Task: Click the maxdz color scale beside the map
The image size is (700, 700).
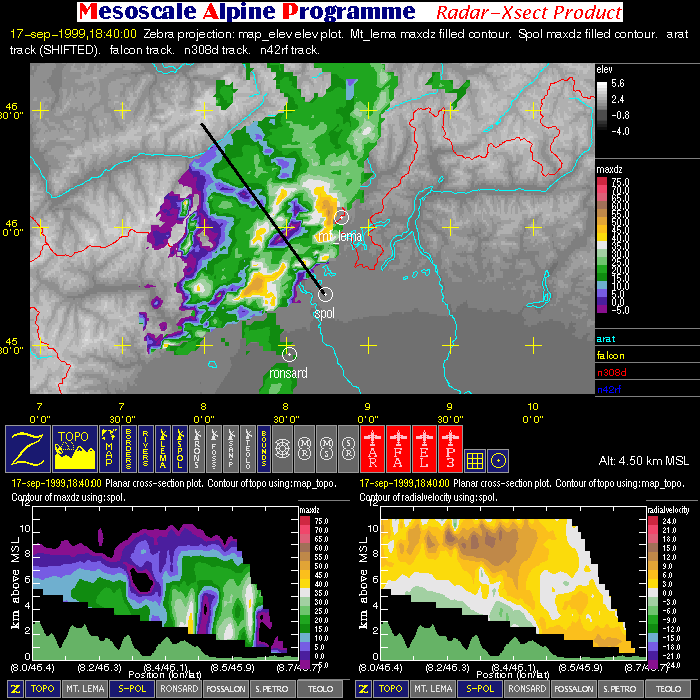Action: (602, 245)
